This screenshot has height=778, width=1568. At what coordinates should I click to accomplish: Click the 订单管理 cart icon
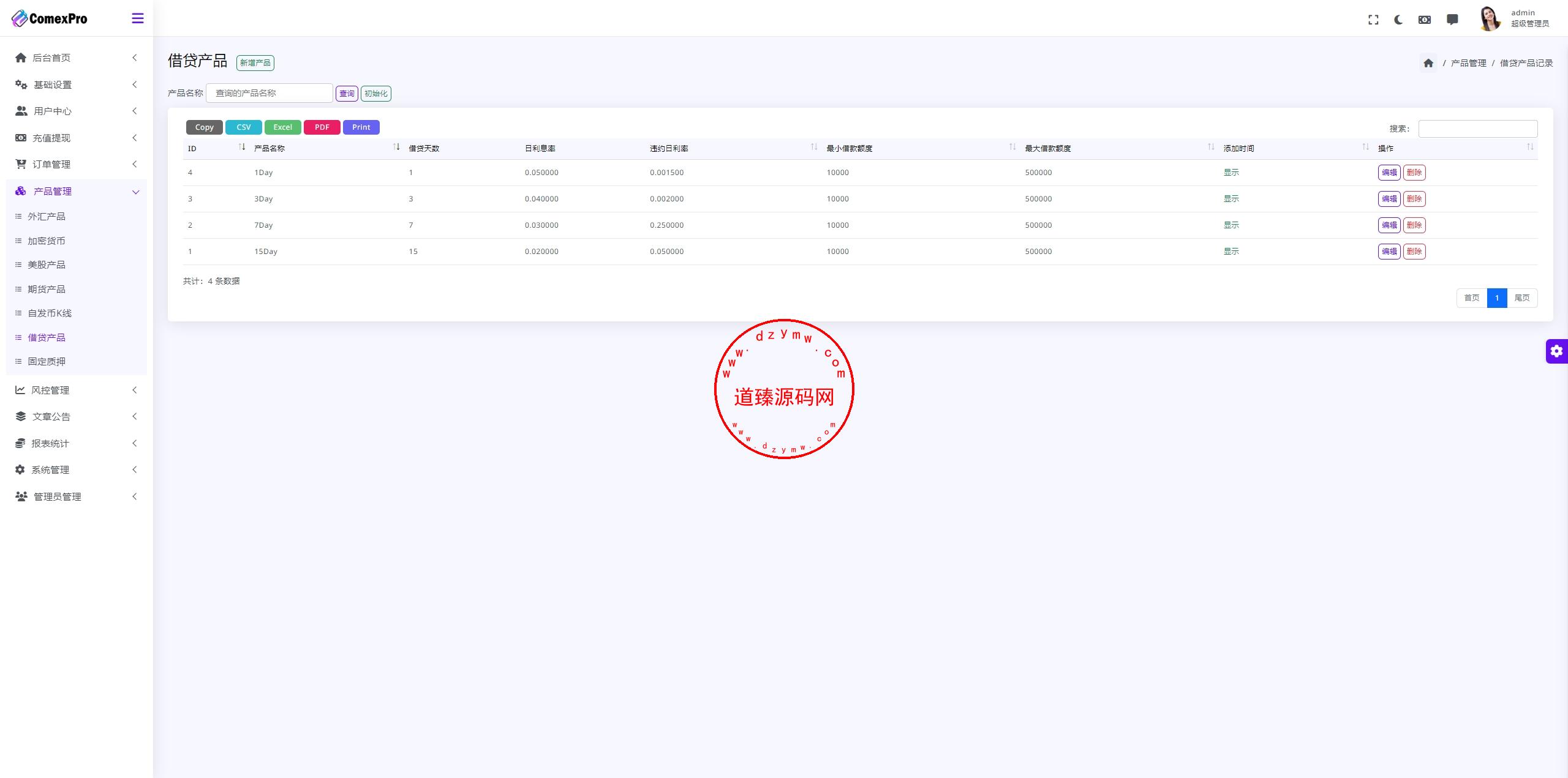(x=21, y=164)
